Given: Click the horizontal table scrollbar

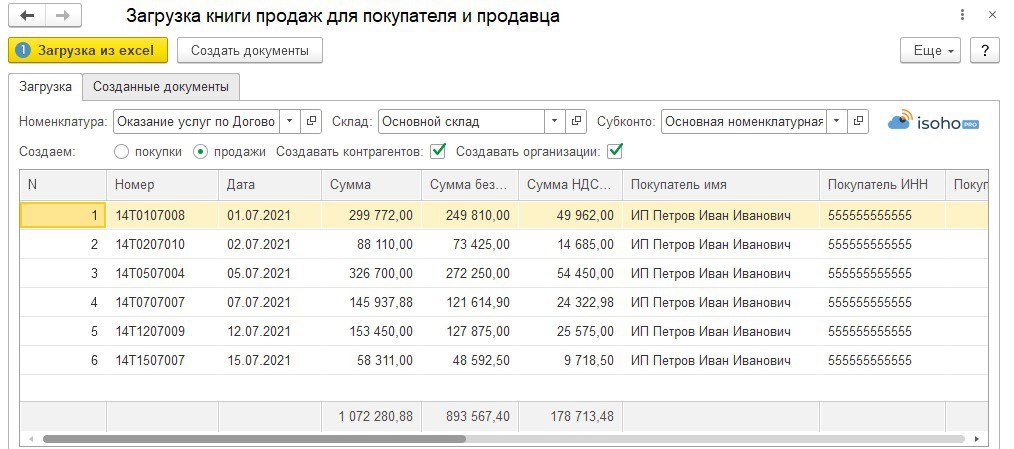Looking at the screenshot, I should click(250, 438).
